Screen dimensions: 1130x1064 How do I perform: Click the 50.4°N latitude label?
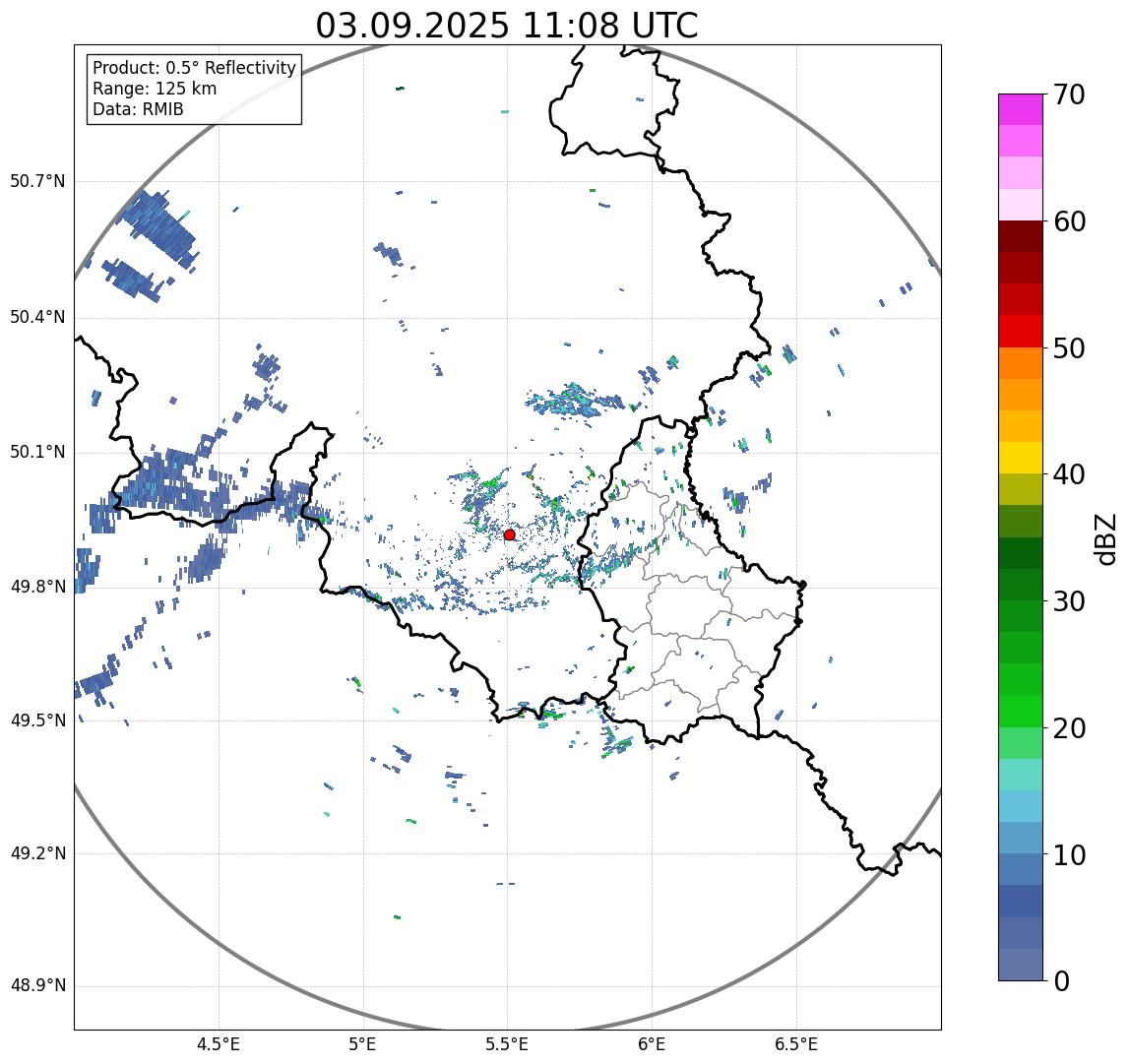click(x=37, y=317)
